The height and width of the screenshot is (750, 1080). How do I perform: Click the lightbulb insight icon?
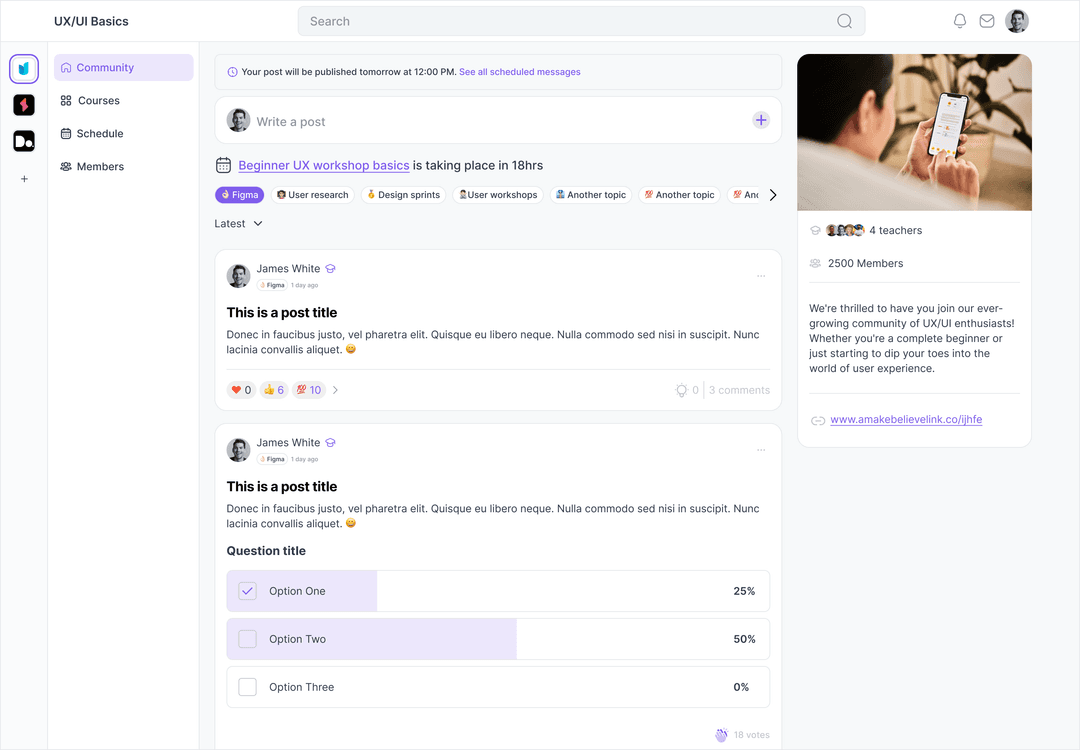(x=681, y=390)
